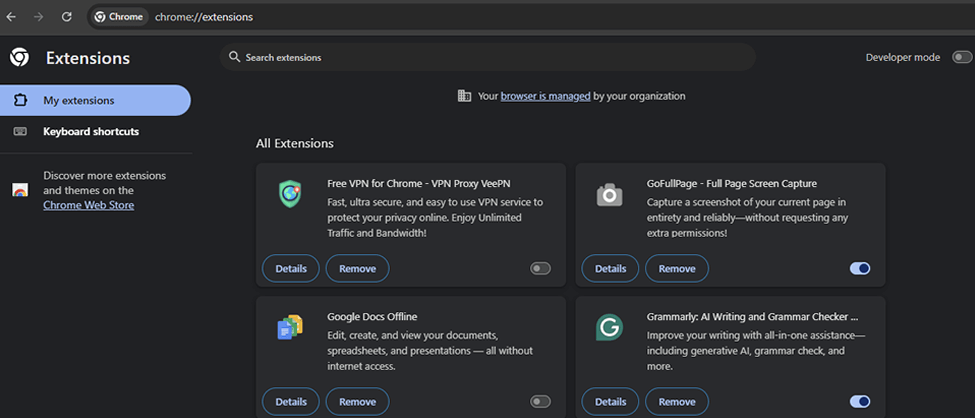
Task: Click the browser back arrow
Action: 11,17
